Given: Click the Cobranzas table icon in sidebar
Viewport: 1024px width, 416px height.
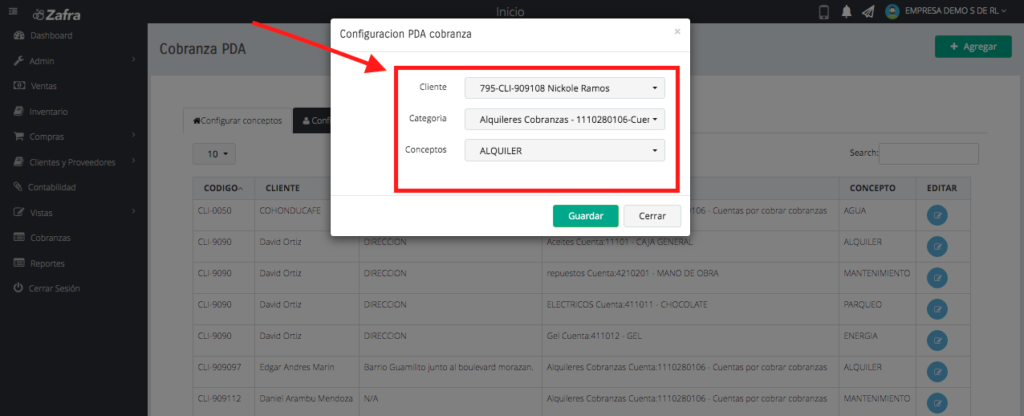Looking at the screenshot, I should pos(19,238).
